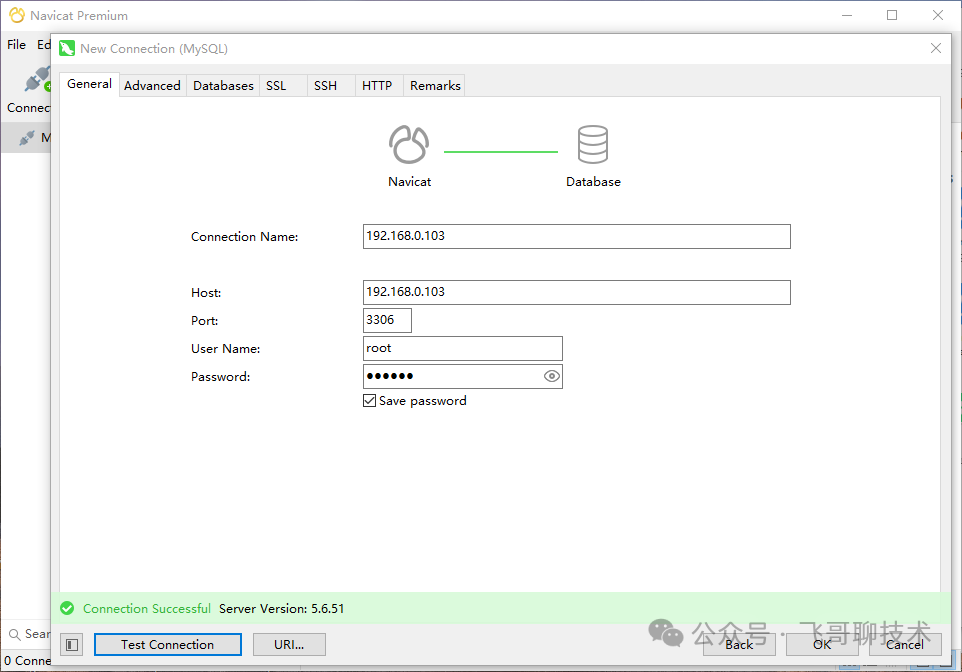
Task: Click the Port: label
Action: click(204, 321)
